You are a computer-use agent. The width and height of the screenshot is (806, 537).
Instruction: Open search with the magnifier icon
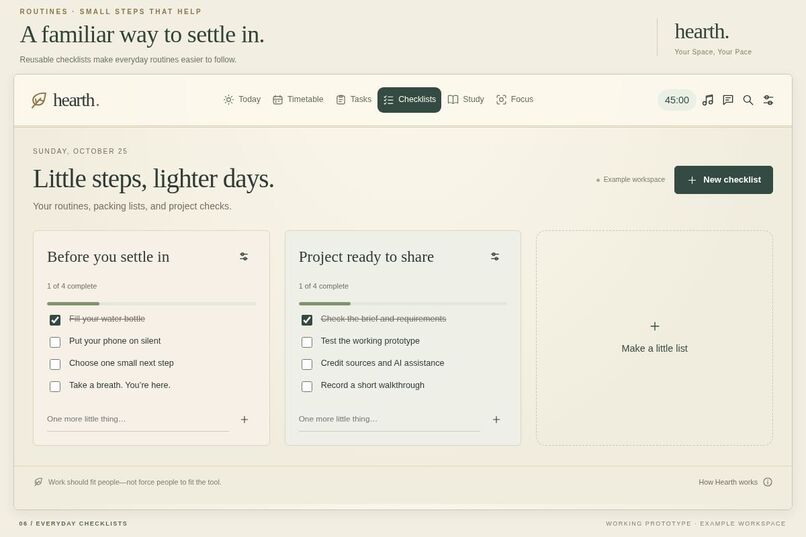click(748, 100)
